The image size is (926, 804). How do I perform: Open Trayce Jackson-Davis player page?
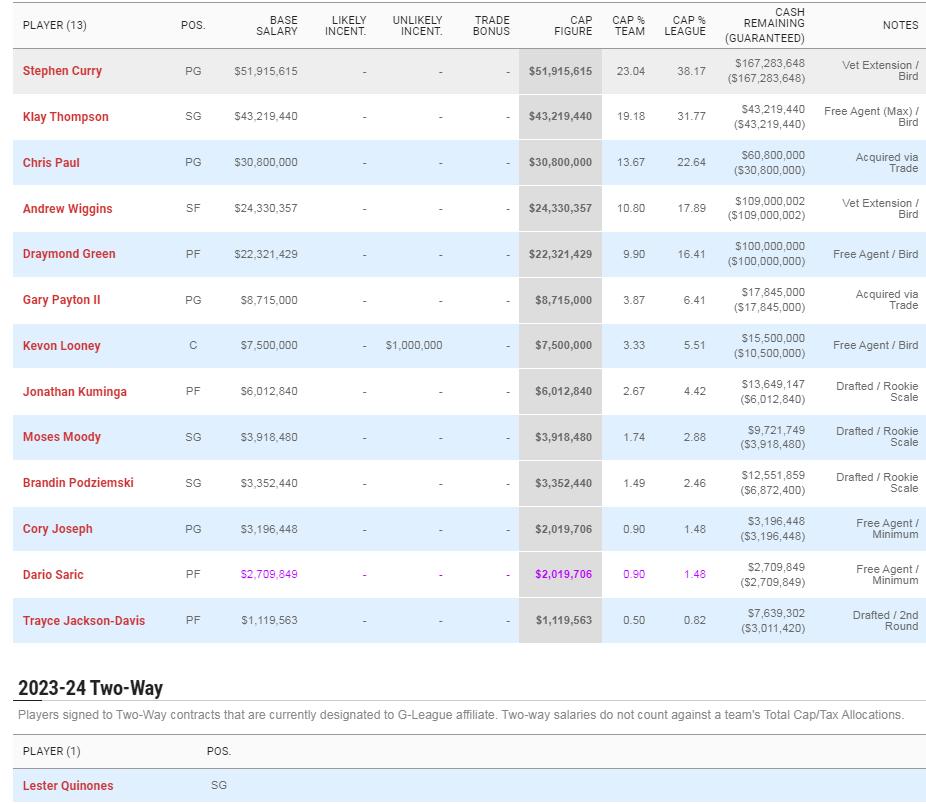pyautogui.click(x=83, y=621)
